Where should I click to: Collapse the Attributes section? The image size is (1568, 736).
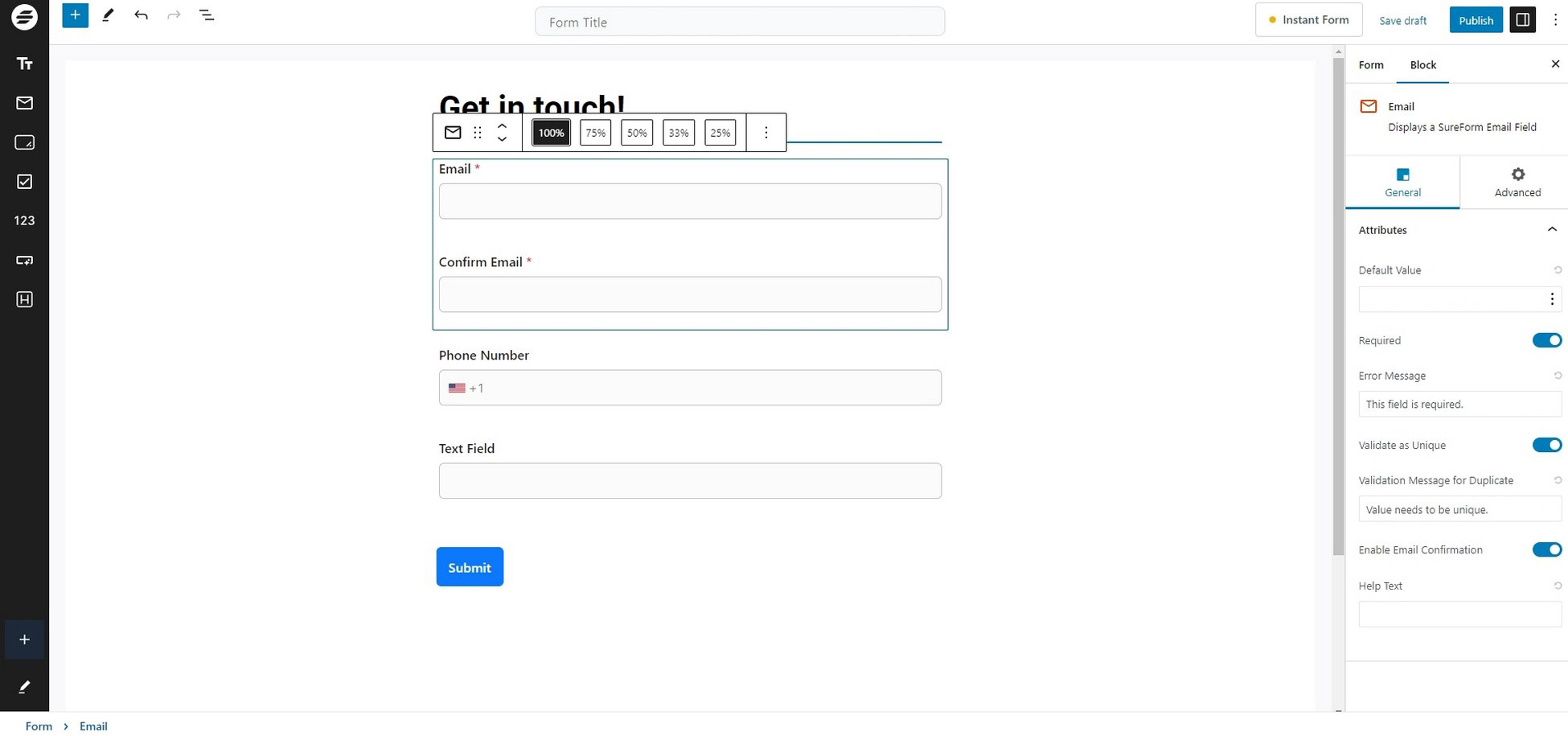1459,230
